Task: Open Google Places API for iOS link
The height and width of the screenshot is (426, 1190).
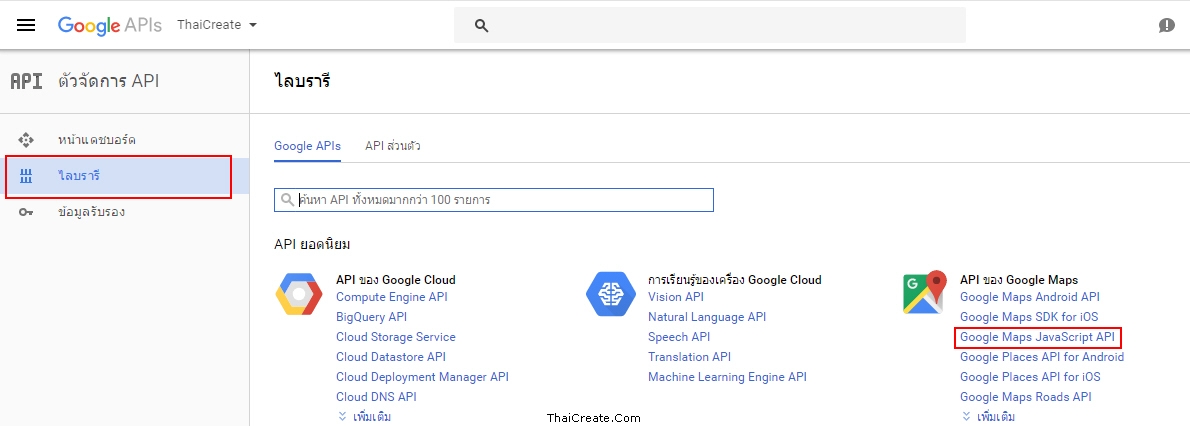Action: pyautogui.click(x=1031, y=377)
